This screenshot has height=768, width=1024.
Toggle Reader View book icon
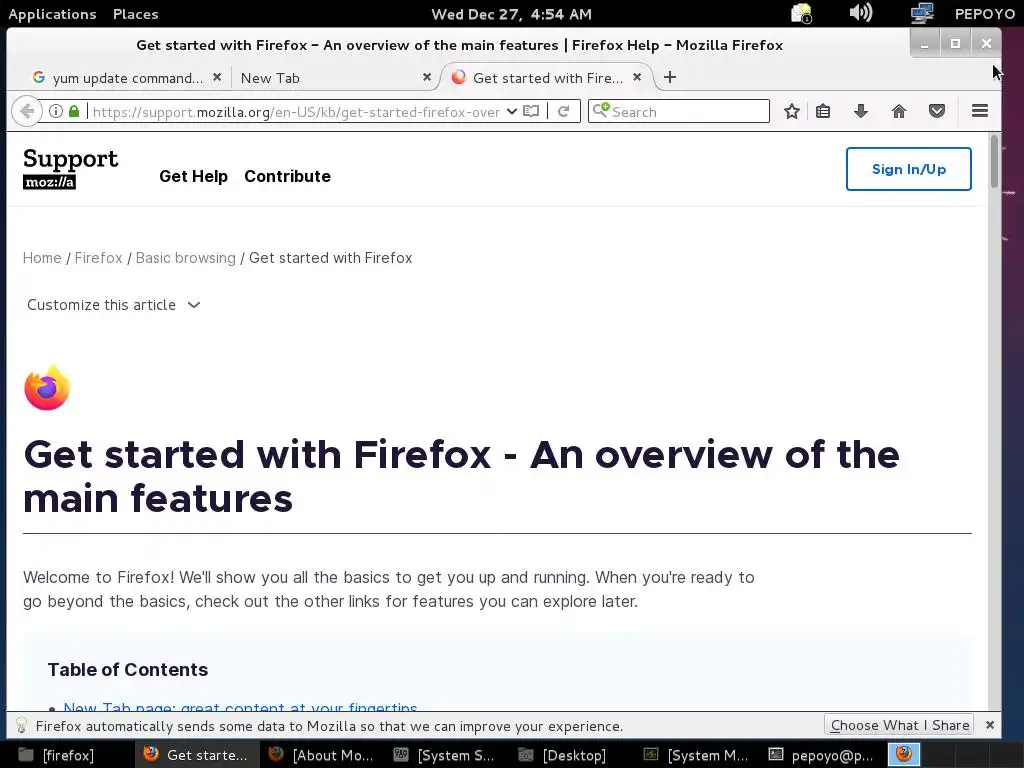click(x=532, y=112)
